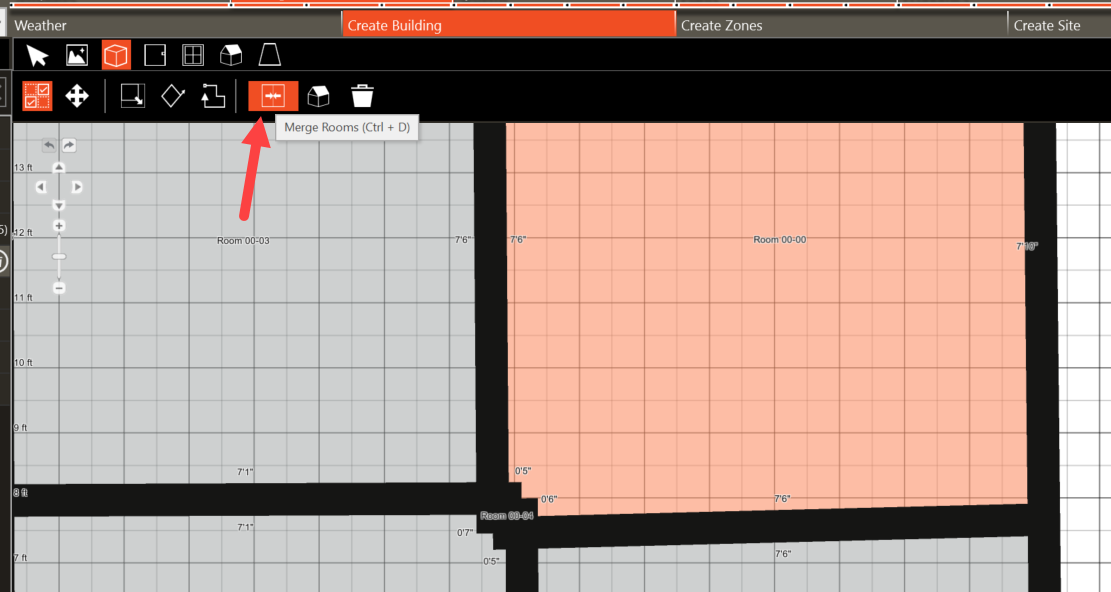Choose the rotated diamond room tool
The width and height of the screenshot is (1111, 592).
[173, 96]
